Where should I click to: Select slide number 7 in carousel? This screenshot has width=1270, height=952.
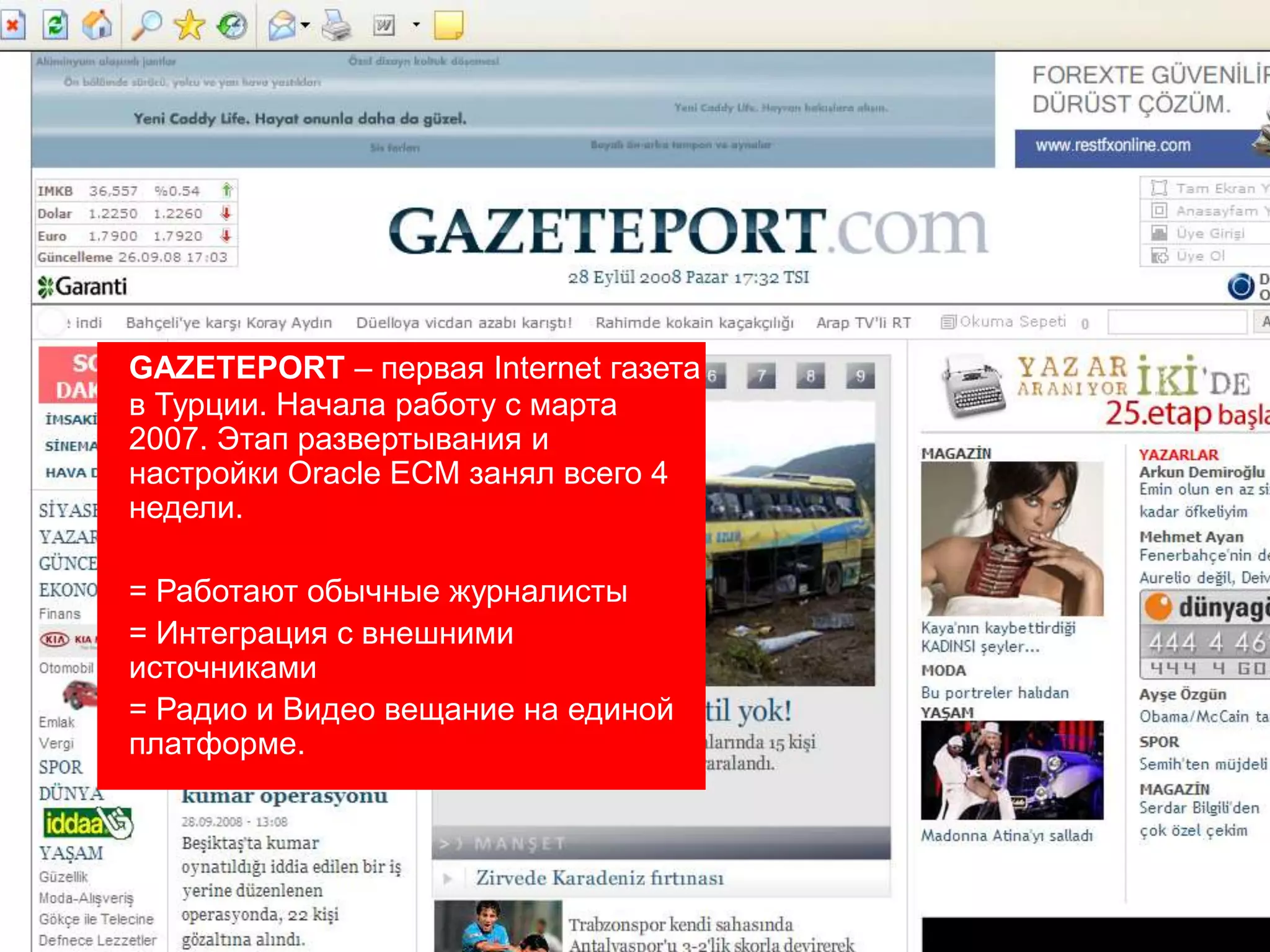click(761, 376)
